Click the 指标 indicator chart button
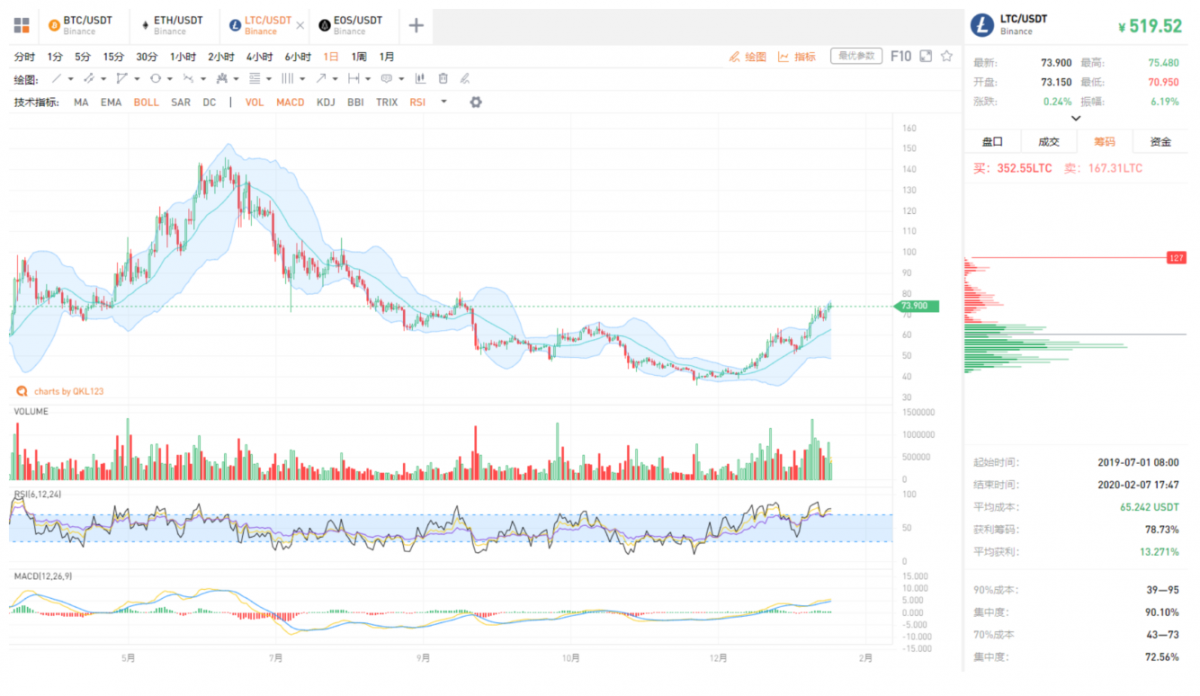This screenshot has width=1200, height=696. point(797,57)
